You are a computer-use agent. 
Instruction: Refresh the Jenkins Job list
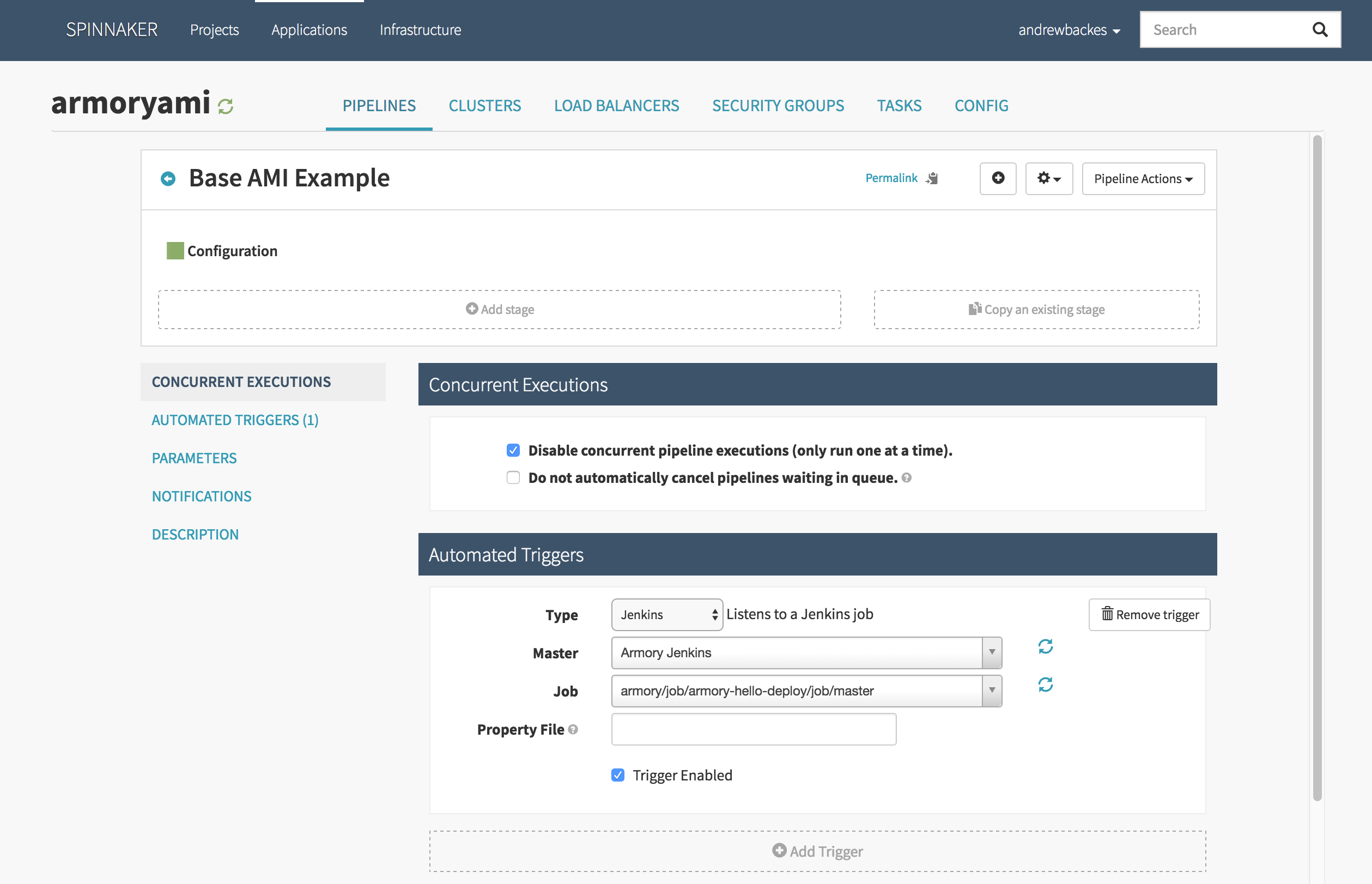(x=1045, y=685)
